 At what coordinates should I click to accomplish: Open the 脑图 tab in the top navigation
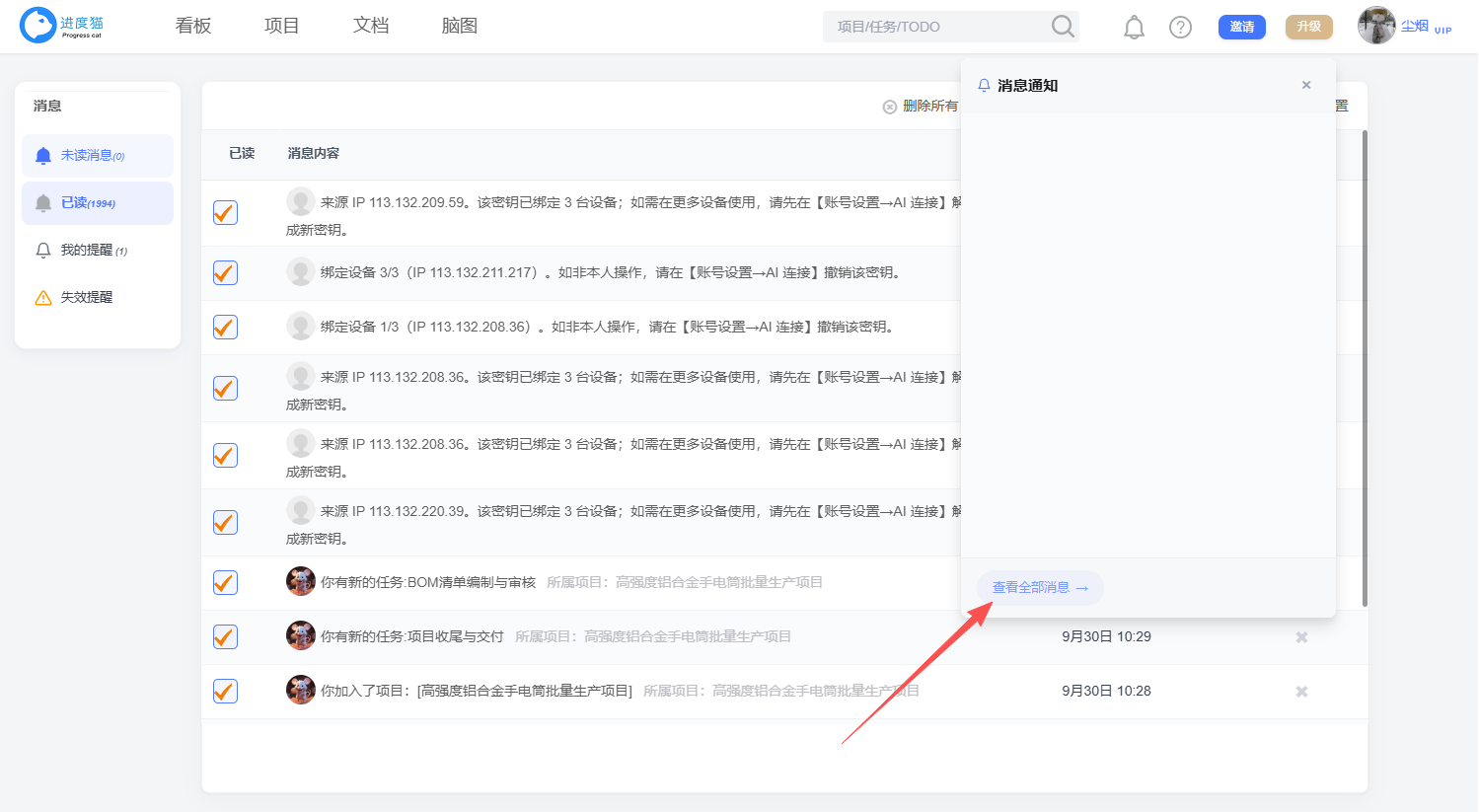point(460,26)
